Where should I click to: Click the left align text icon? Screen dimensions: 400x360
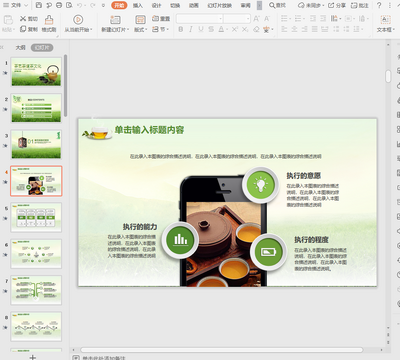pos(284,29)
